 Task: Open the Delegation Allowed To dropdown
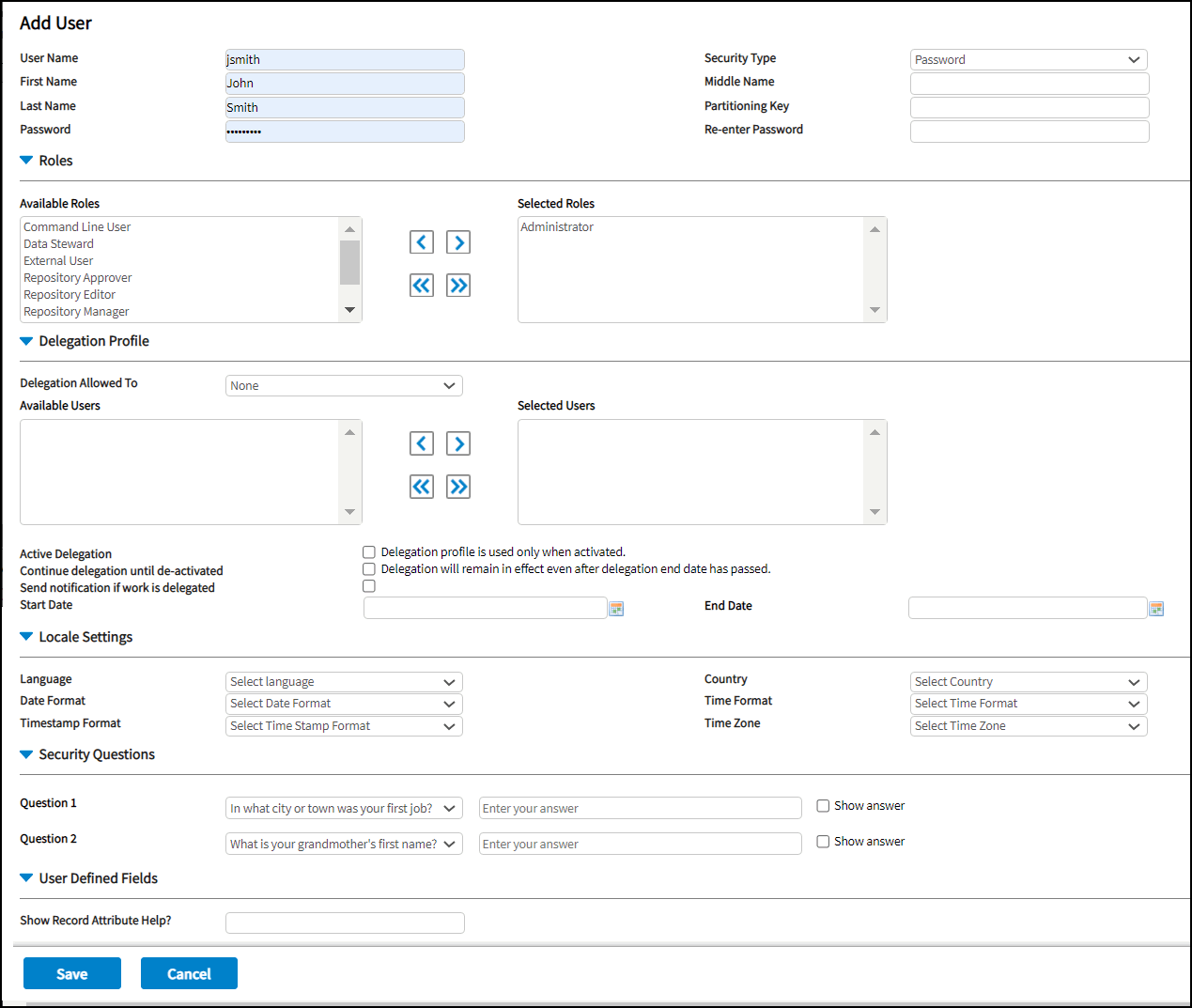(344, 386)
